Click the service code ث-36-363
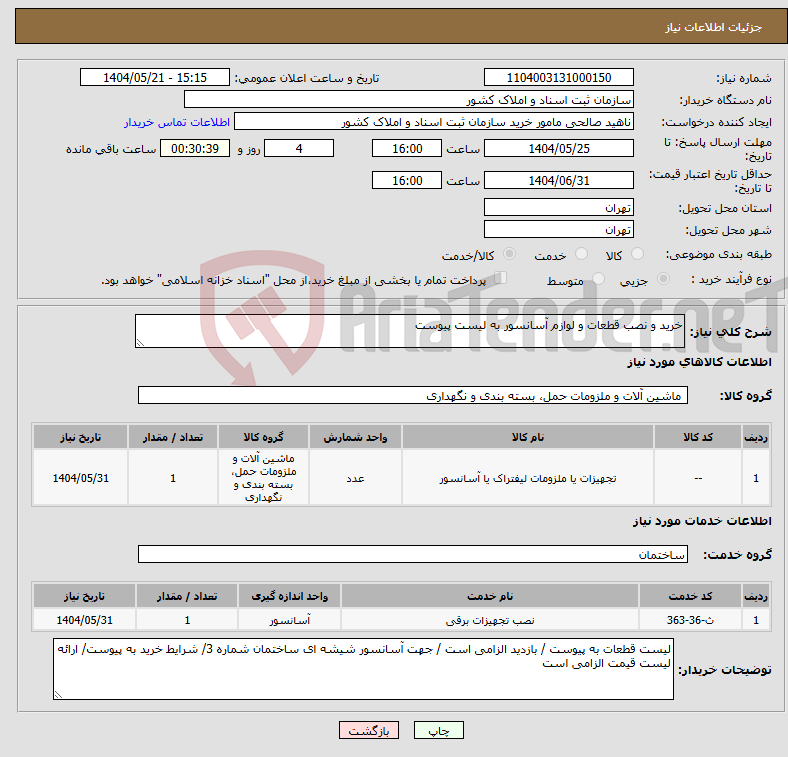 690,620
